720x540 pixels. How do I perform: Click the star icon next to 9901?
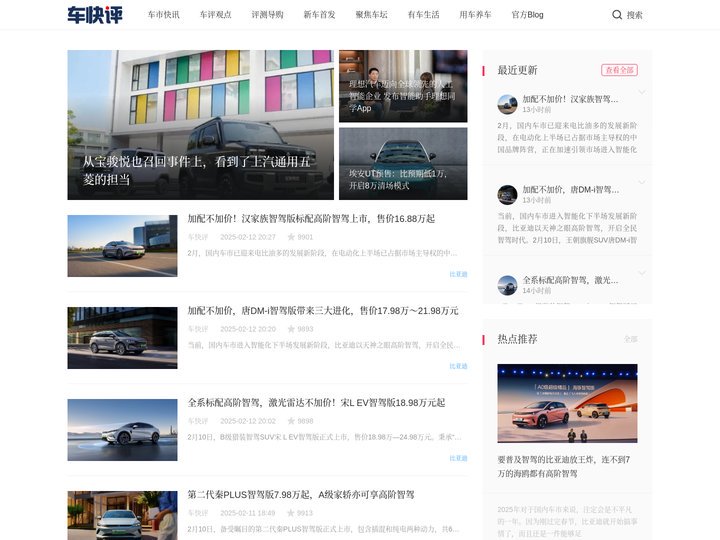(291, 237)
